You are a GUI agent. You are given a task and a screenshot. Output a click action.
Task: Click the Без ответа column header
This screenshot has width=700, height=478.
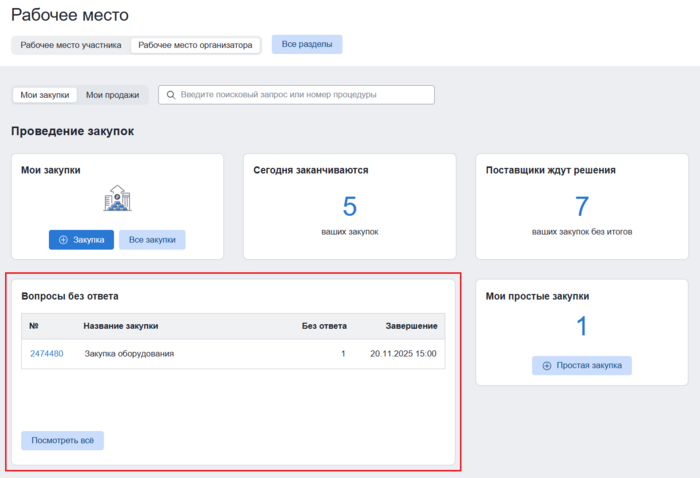[x=324, y=326]
